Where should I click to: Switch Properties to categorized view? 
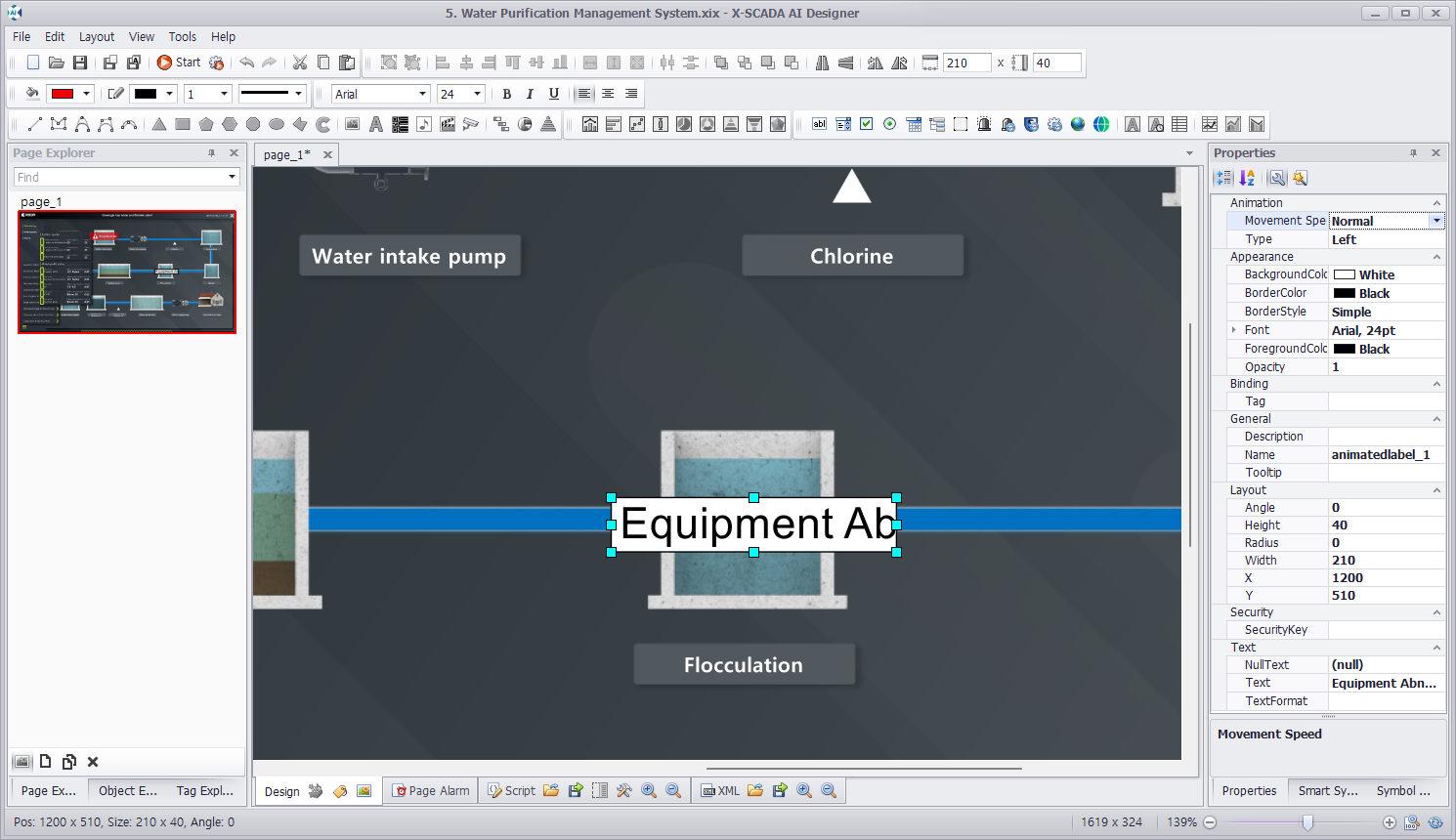[x=1223, y=178]
